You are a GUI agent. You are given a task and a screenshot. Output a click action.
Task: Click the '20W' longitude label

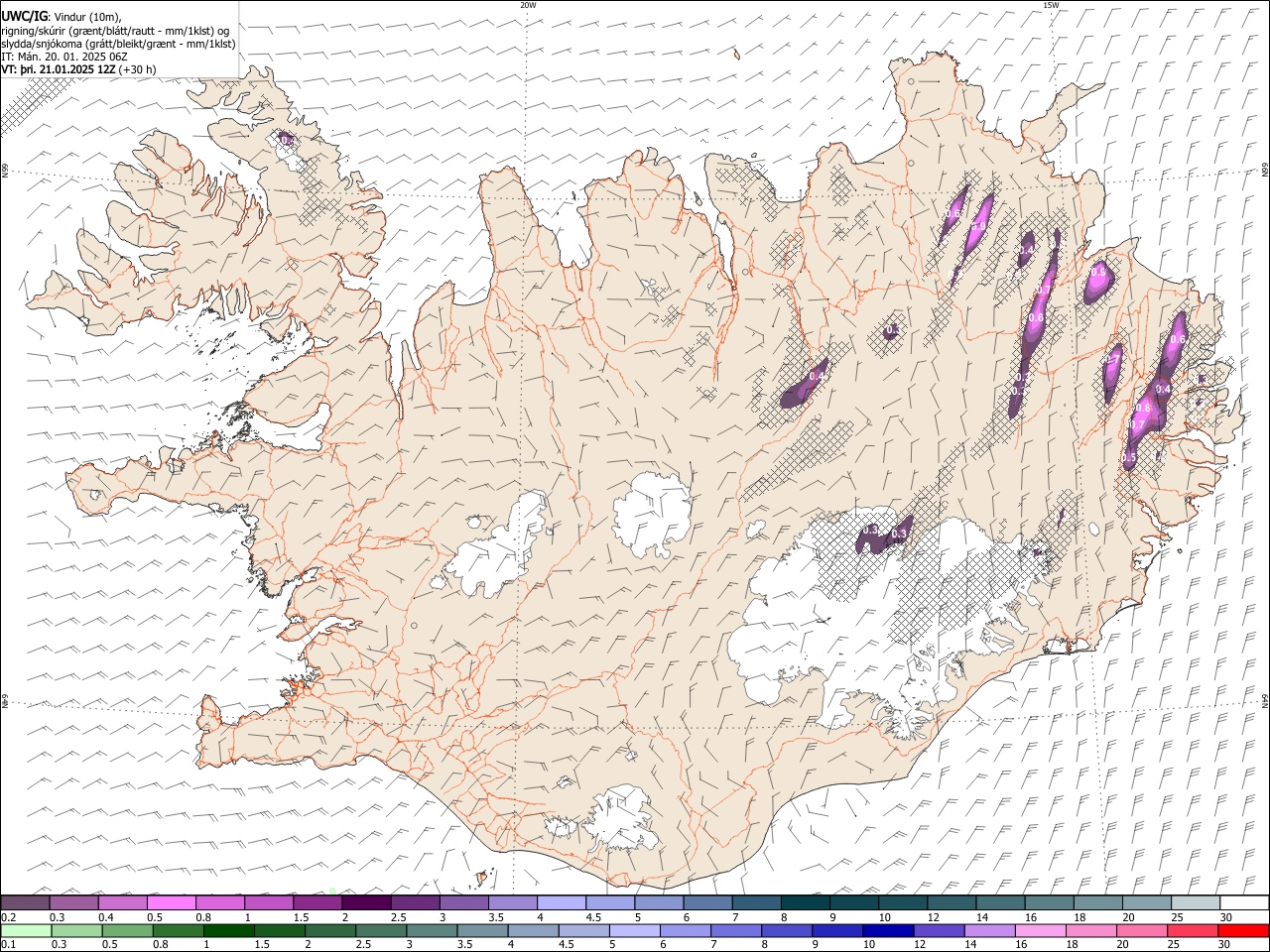[x=529, y=5]
